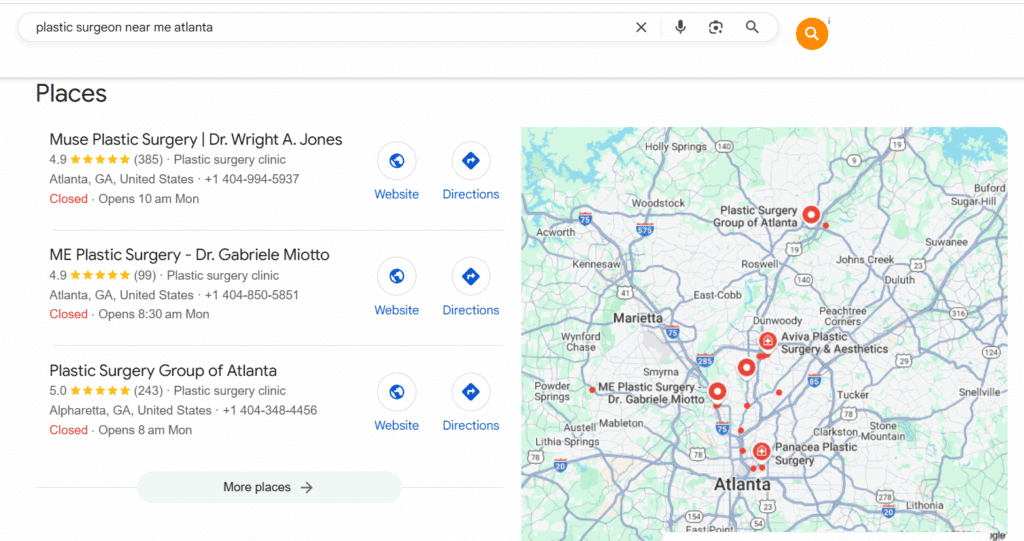Image resolution: width=1024 pixels, height=541 pixels.
Task: Get directions to Muse Plastic Surgery icon
Action: pos(471,161)
